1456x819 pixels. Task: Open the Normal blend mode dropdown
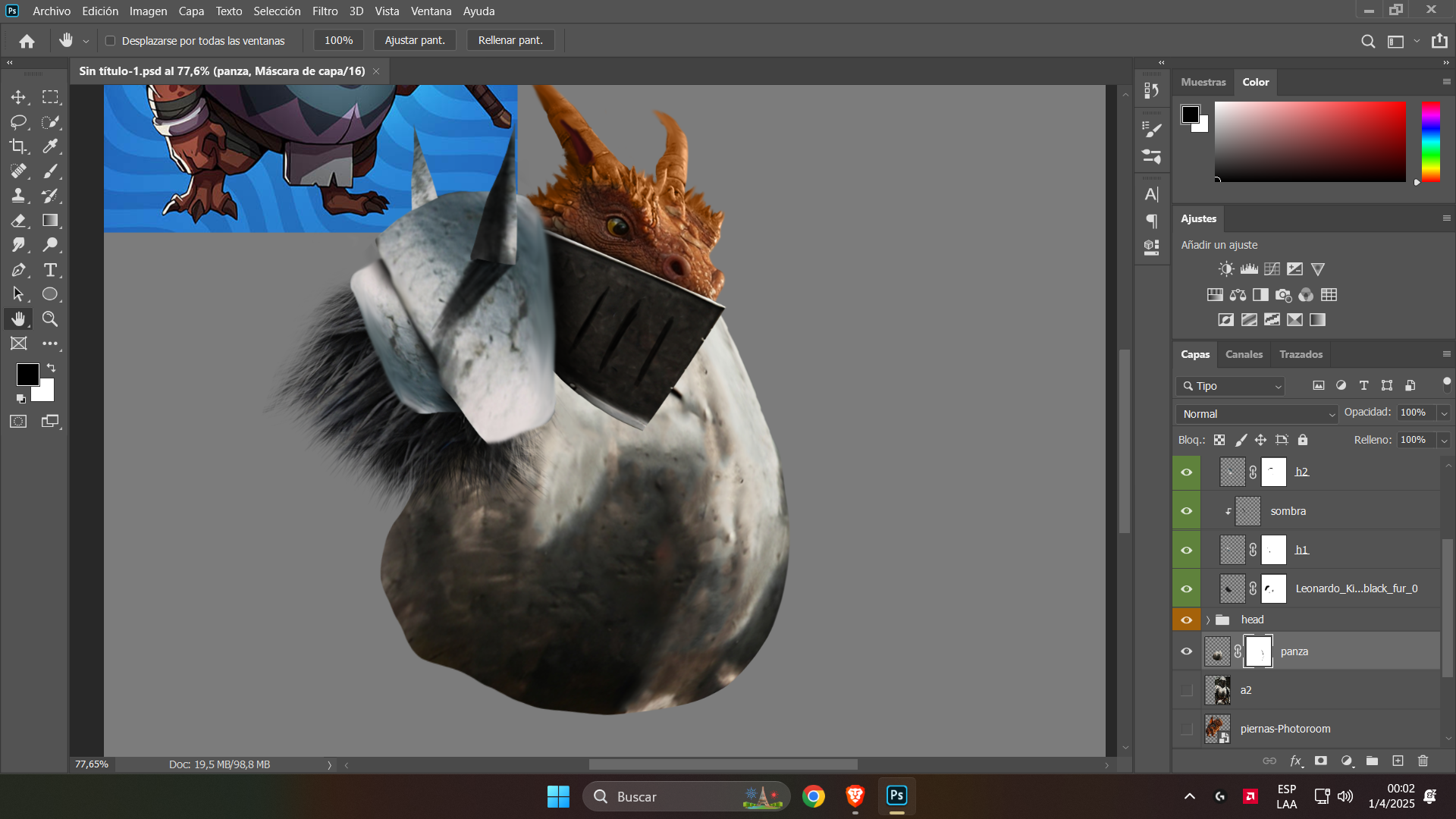[x=1257, y=414]
